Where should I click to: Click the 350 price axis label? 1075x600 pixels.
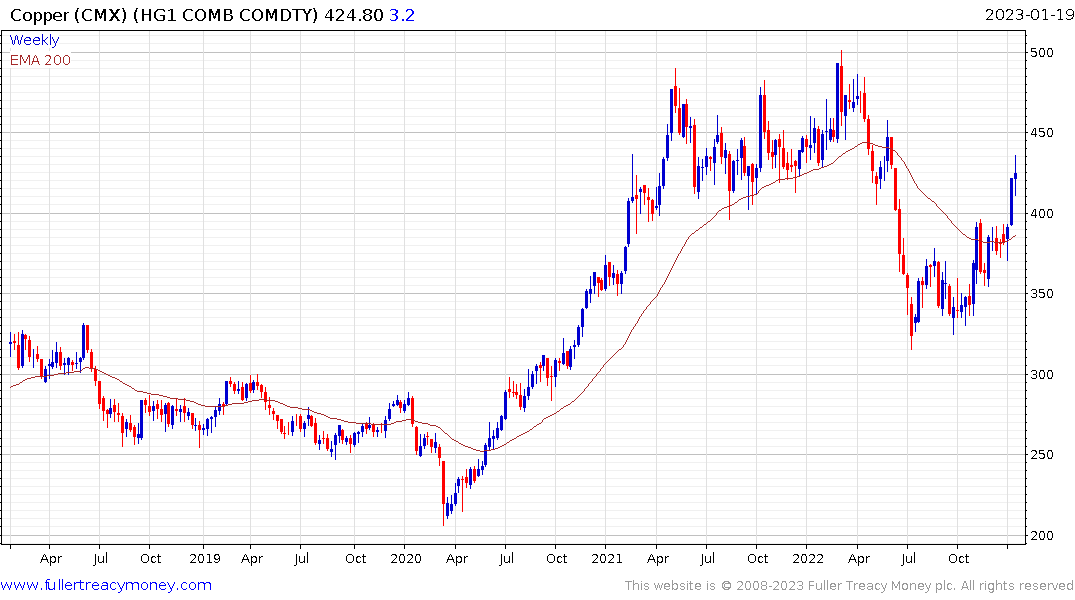[x=1041, y=294]
